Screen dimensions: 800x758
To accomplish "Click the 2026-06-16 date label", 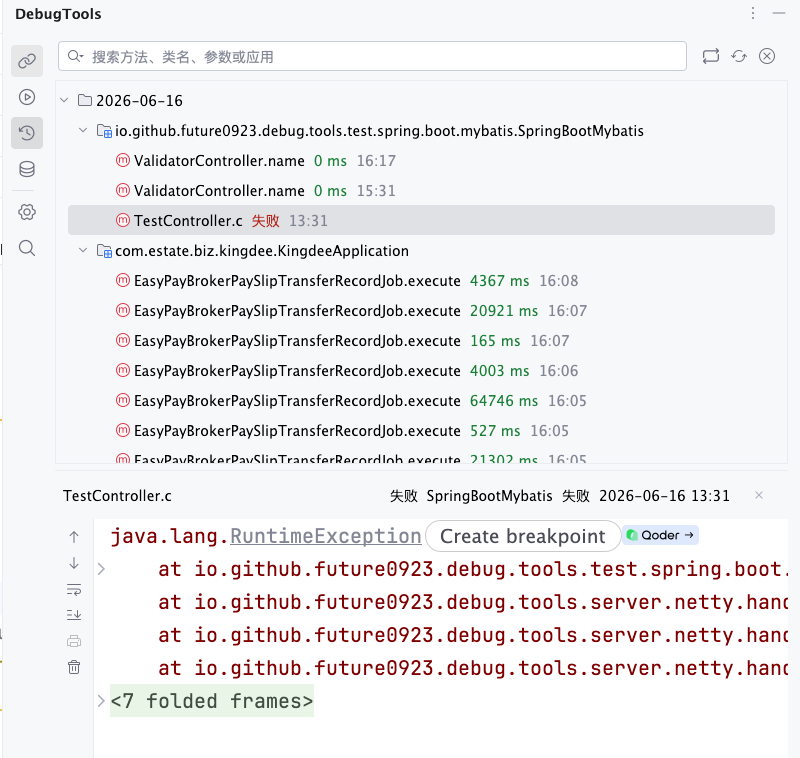I will [139, 100].
